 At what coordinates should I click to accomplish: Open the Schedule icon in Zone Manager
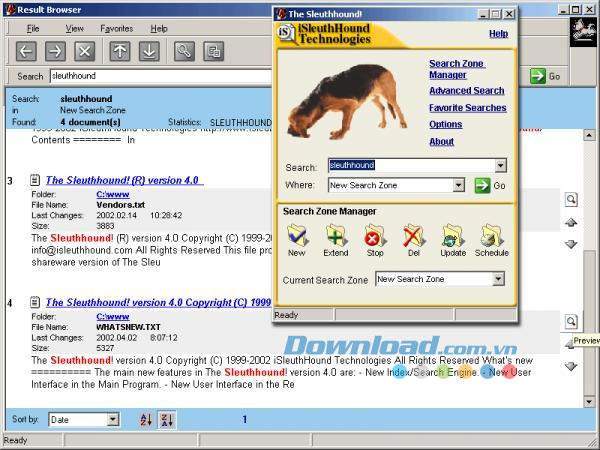[x=492, y=240]
